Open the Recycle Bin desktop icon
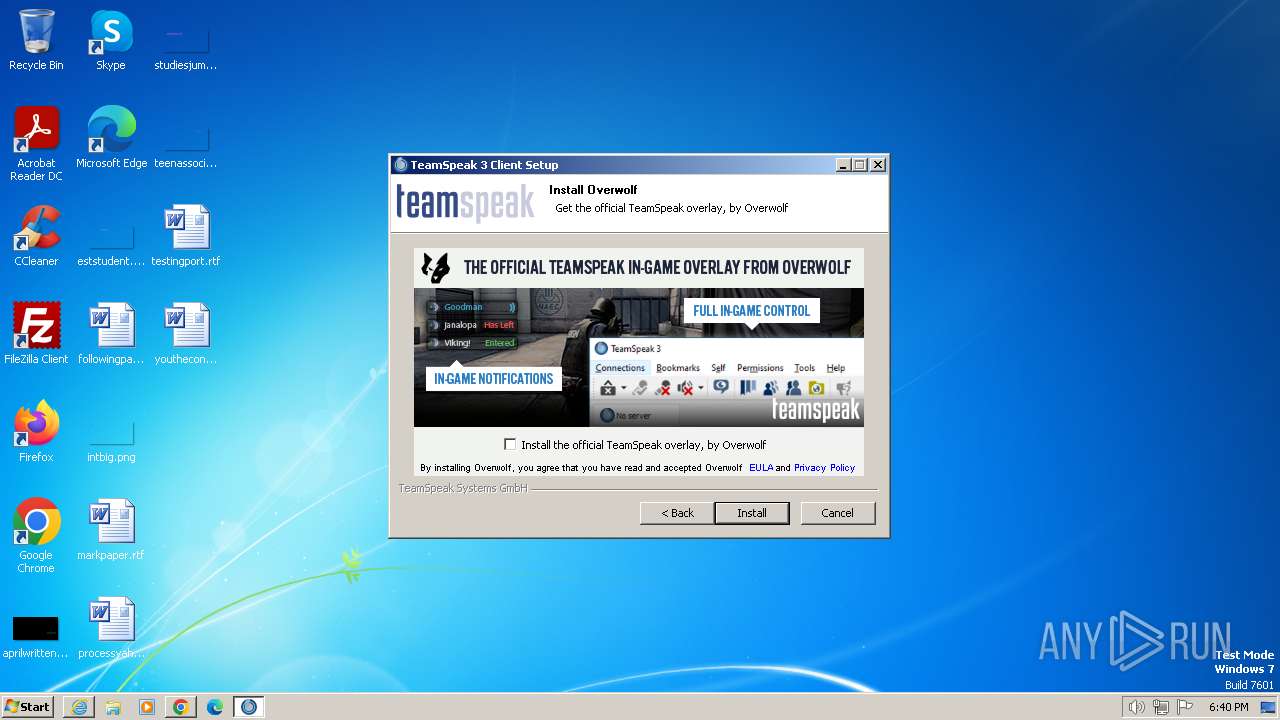Screen dimensions: 1280x720 coord(36,40)
